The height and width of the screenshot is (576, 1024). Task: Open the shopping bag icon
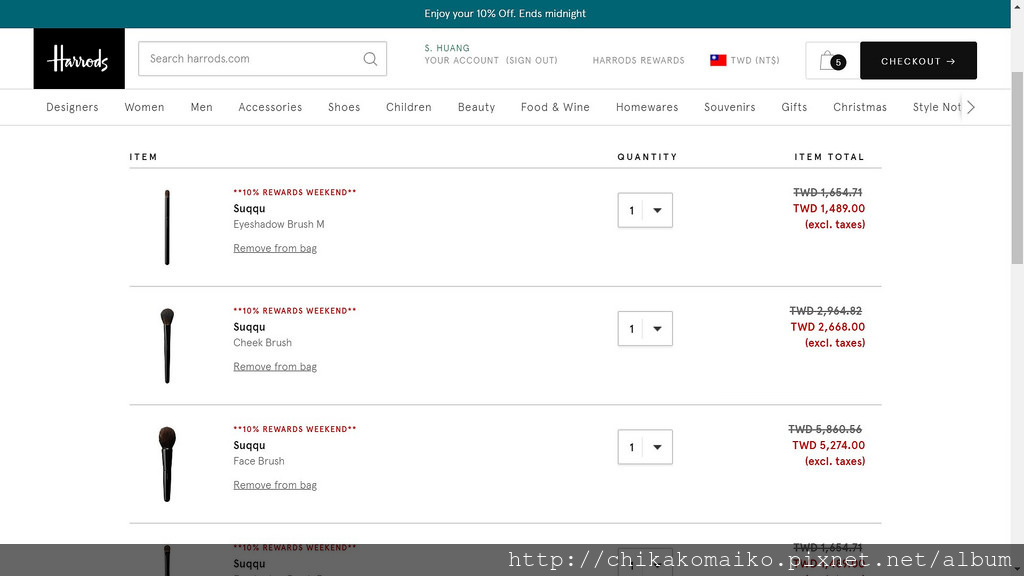[x=832, y=61]
